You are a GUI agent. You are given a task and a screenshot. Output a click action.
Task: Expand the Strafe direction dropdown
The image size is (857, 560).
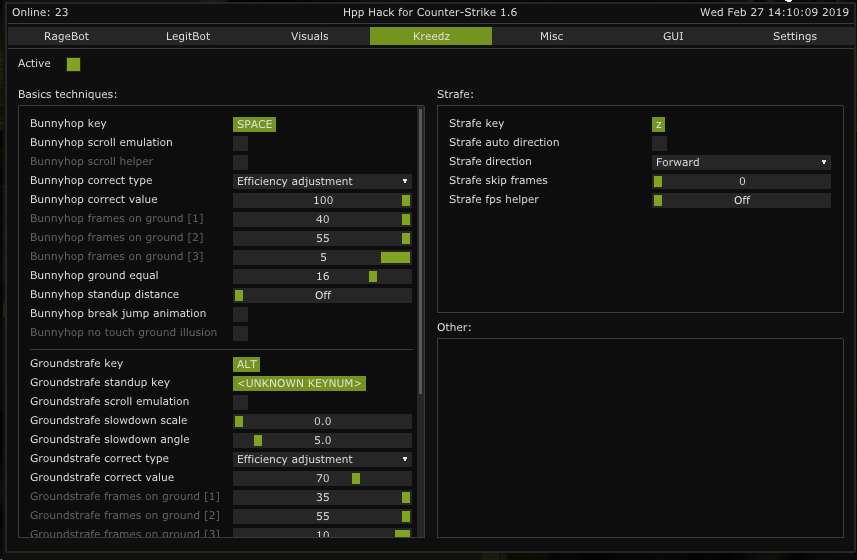point(741,162)
